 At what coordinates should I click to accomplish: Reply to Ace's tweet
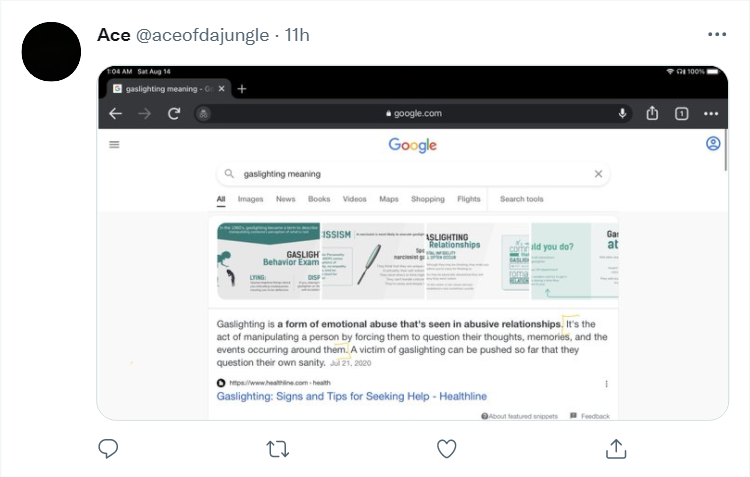[108, 448]
